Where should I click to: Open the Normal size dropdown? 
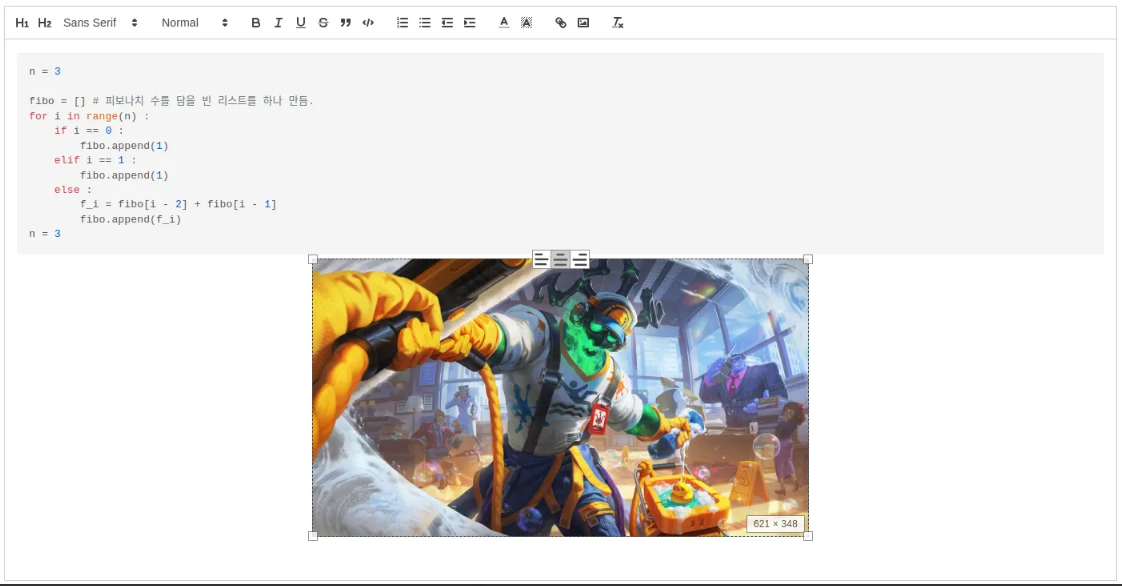coord(194,23)
